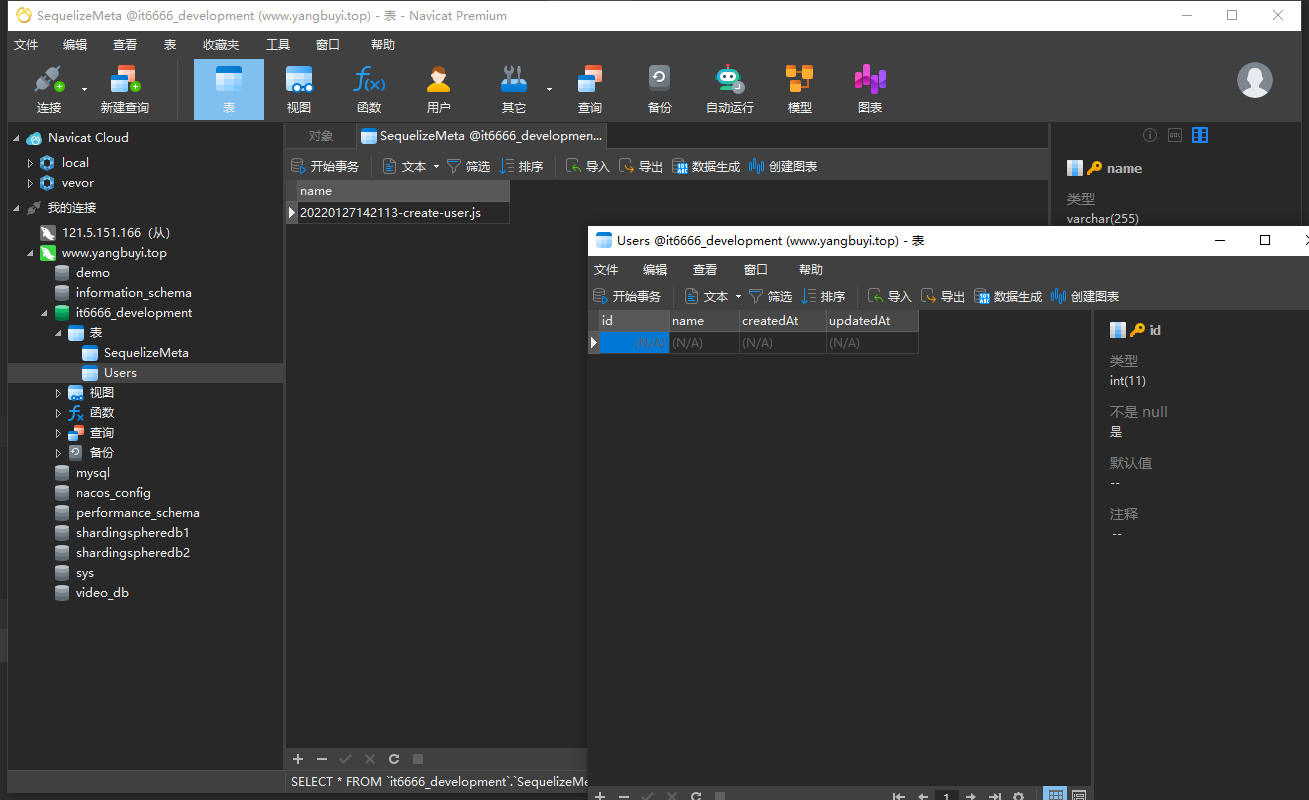Click 数据生成 in the Users window
The width and height of the screenshot is (1309, 800).
[1008, 297]
